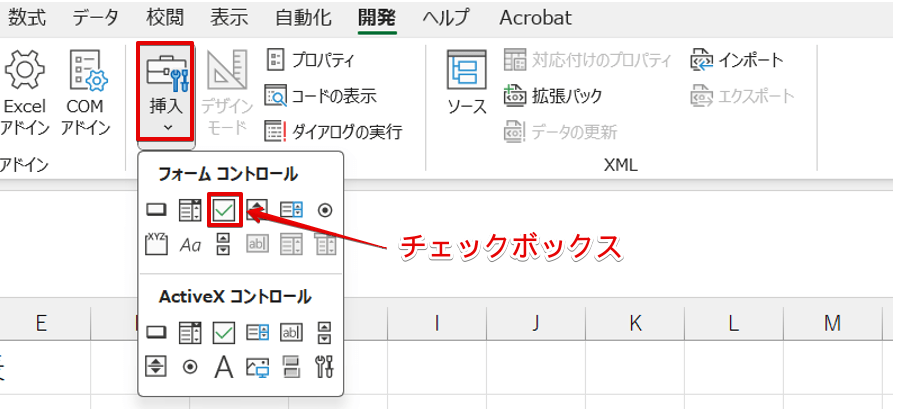Insert a Form Control option button
Viewport: 909px width, 409px height.
325,210
